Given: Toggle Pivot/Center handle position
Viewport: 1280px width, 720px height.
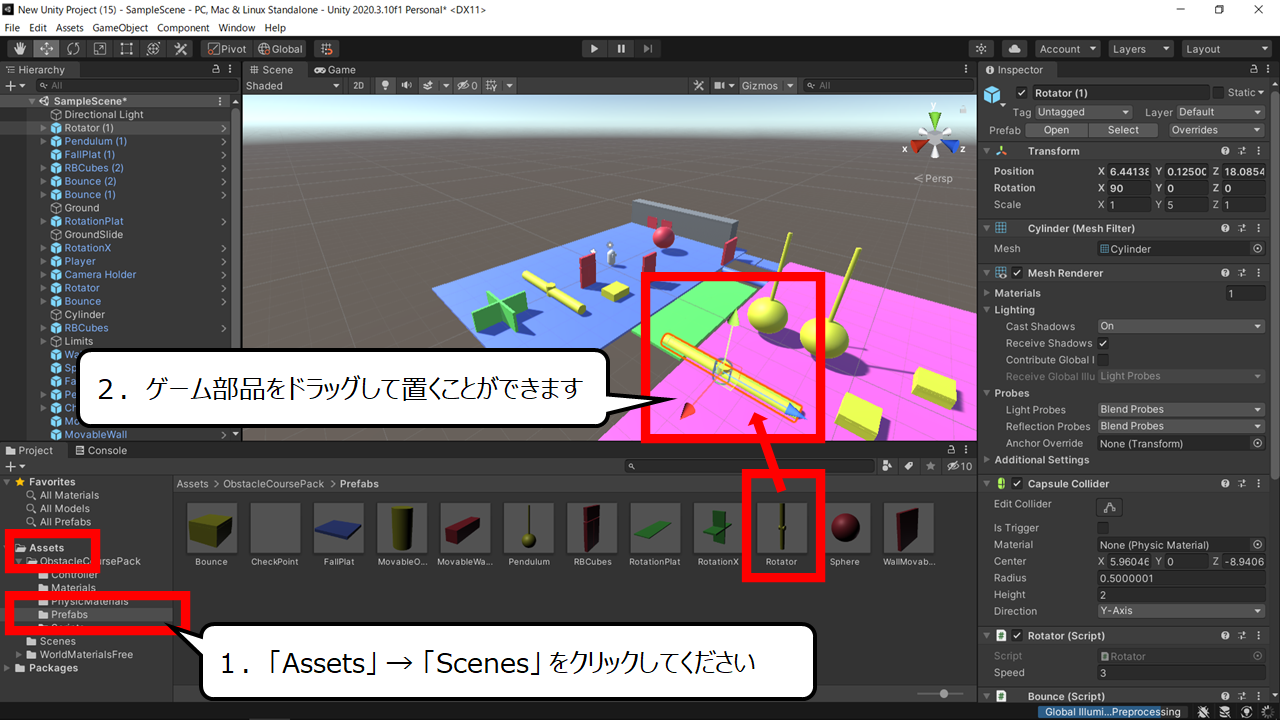Looking at the screenshot, I should coord(226,48).
